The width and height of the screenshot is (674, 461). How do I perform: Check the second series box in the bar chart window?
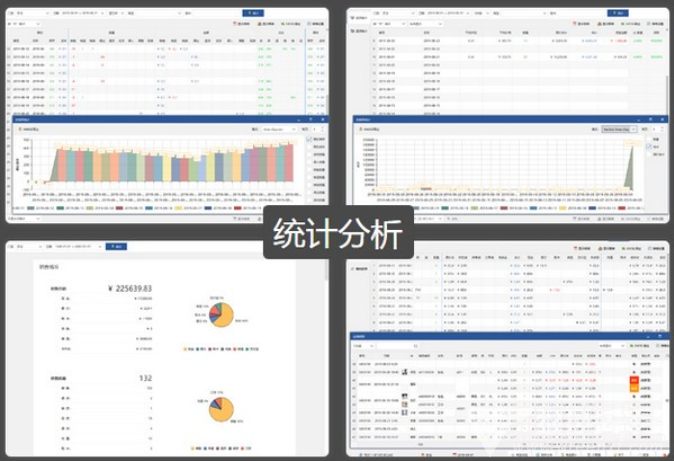pos(309,147)
